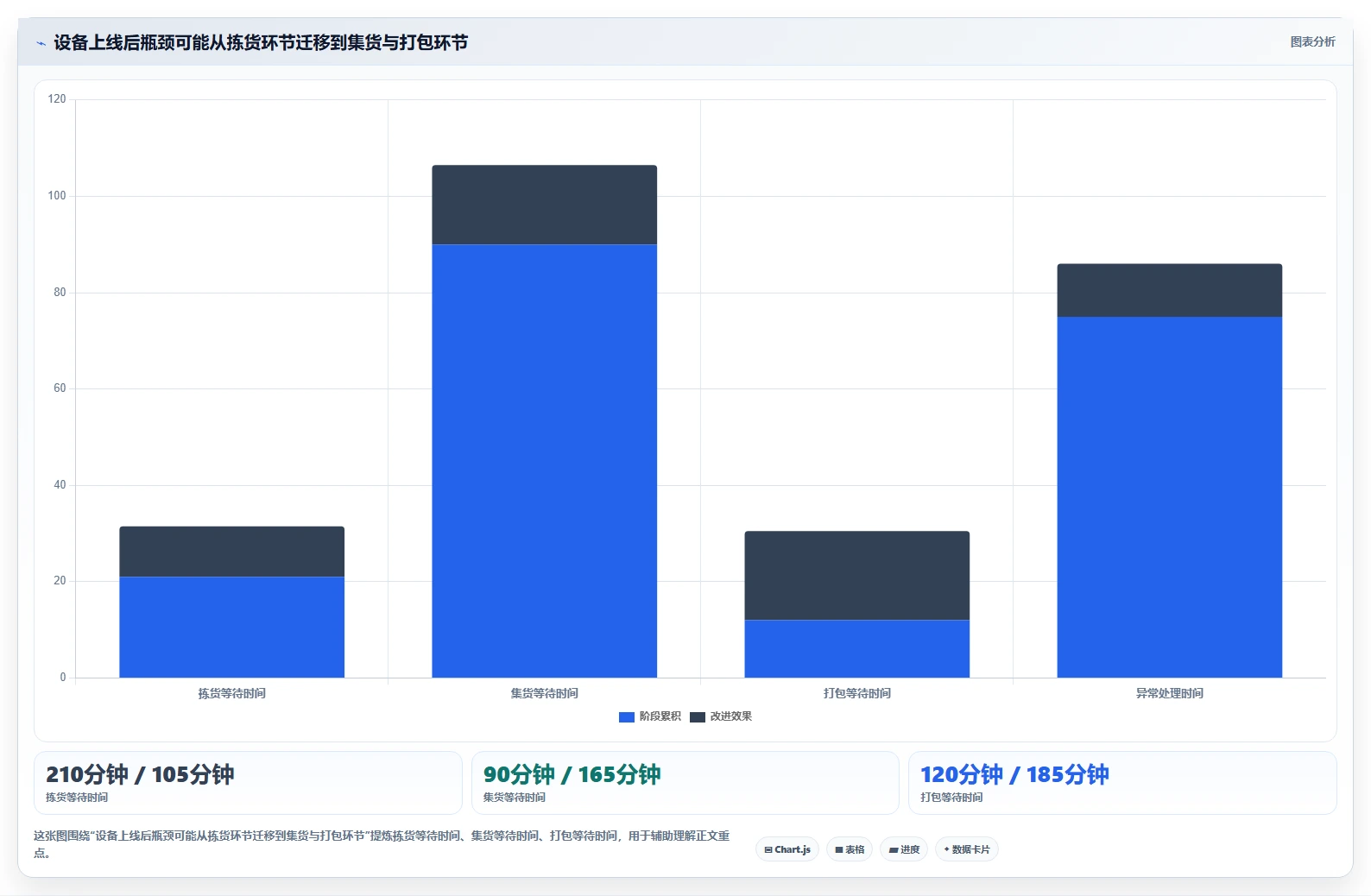
Task: Click the 集货等待时间 x-axis label
Action: point(544,693)
